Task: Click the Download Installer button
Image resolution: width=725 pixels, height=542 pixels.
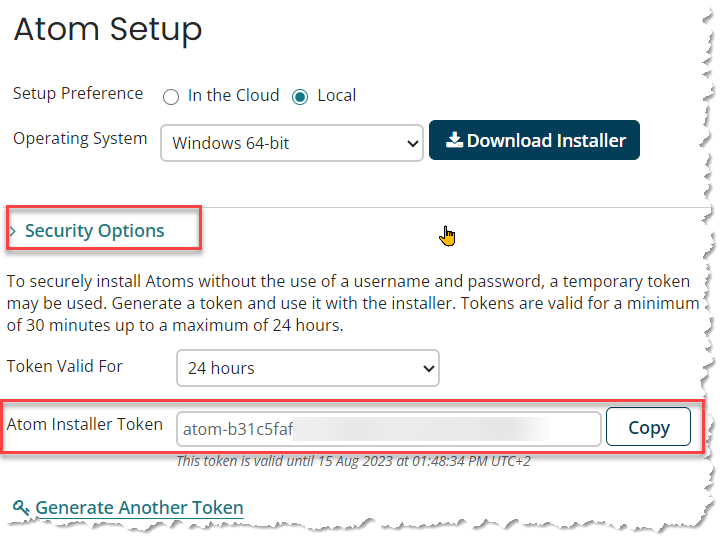Action: (x=535, y=140)
